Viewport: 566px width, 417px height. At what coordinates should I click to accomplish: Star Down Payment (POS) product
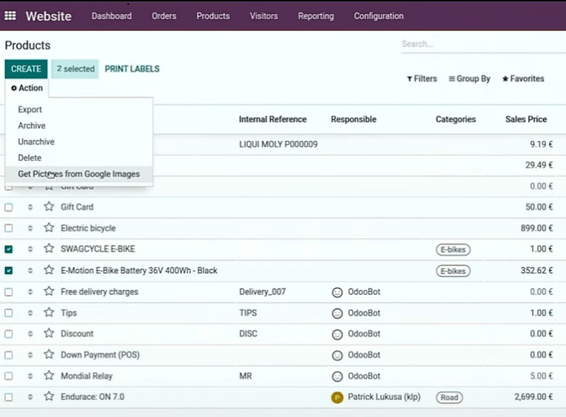(49, 355)
